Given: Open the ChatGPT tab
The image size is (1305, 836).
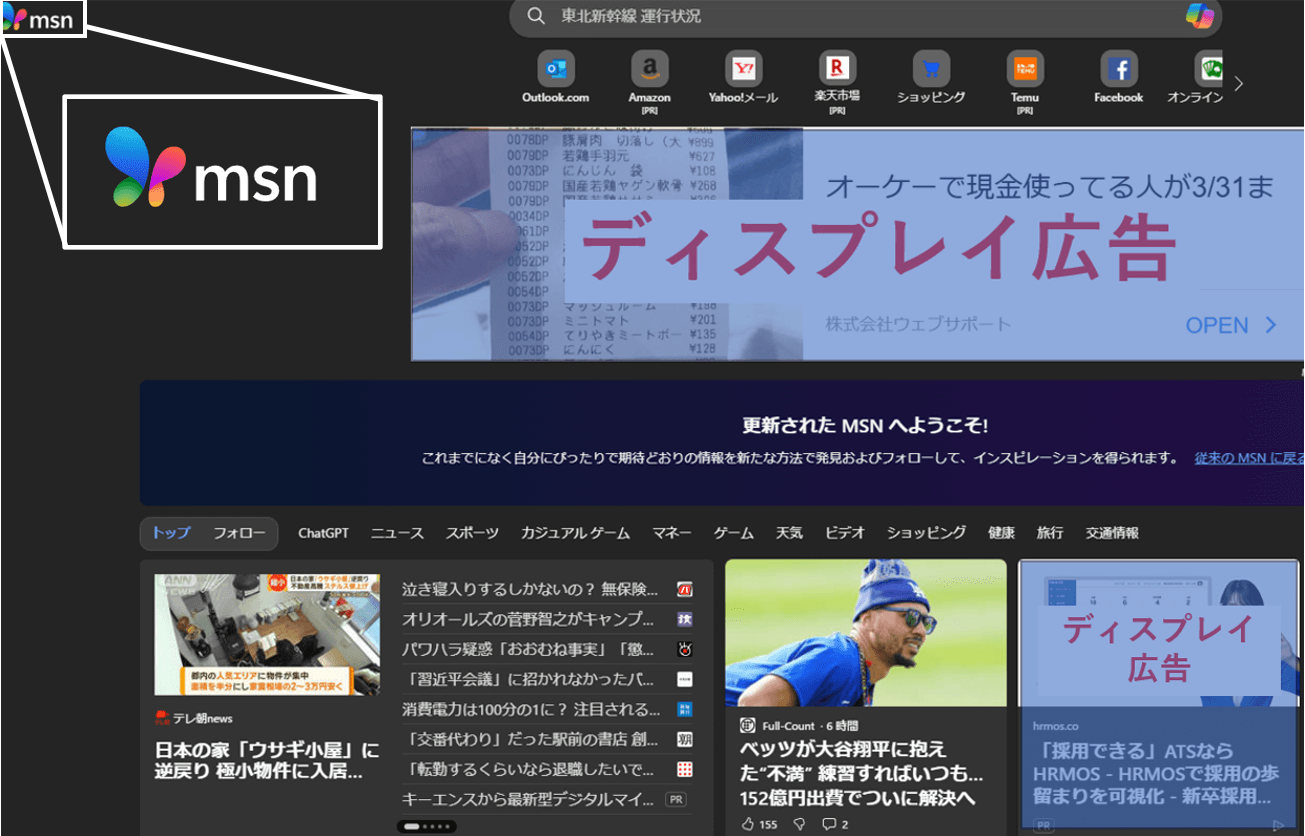Looking at the screenshot, I should tap(323, 533).
